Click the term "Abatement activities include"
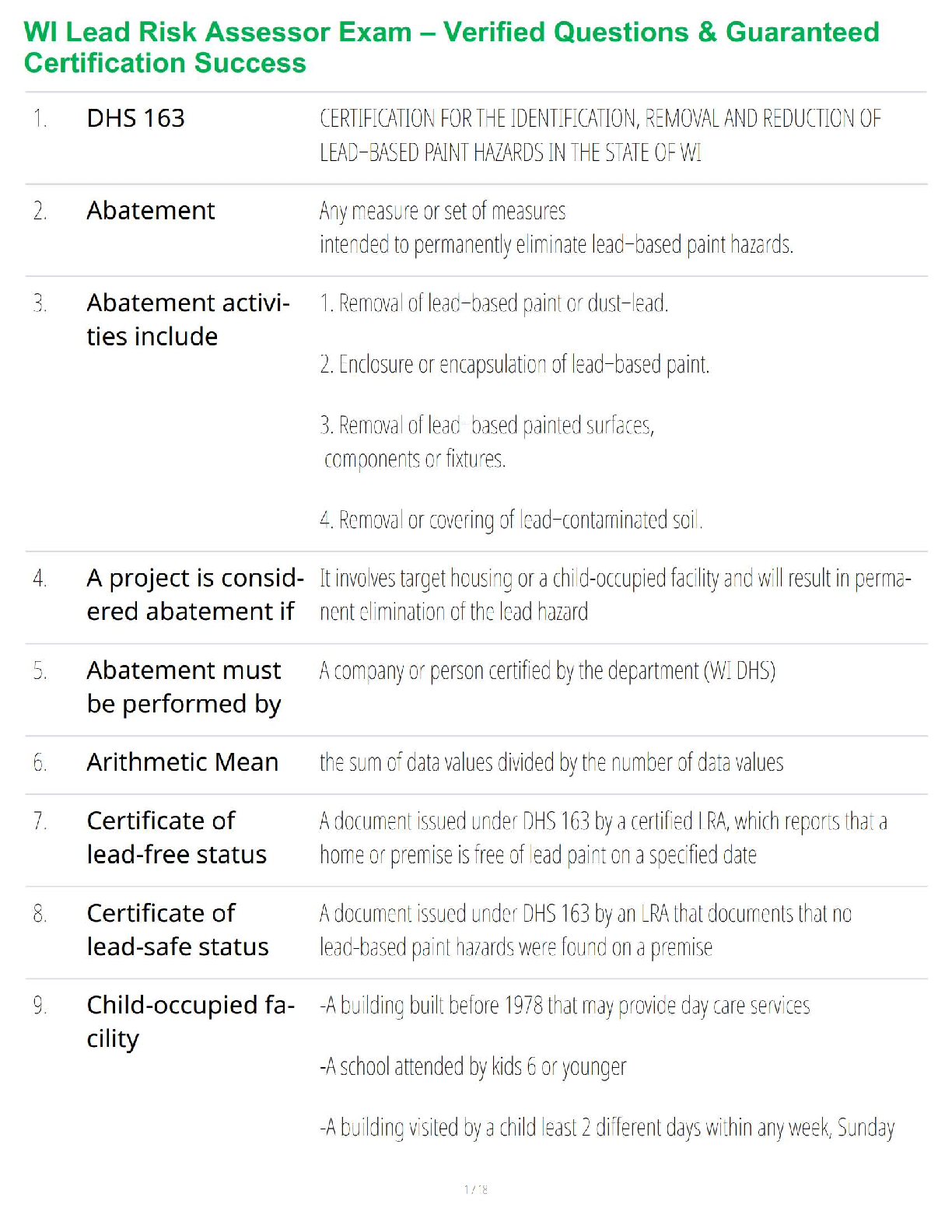 [187, 320]
